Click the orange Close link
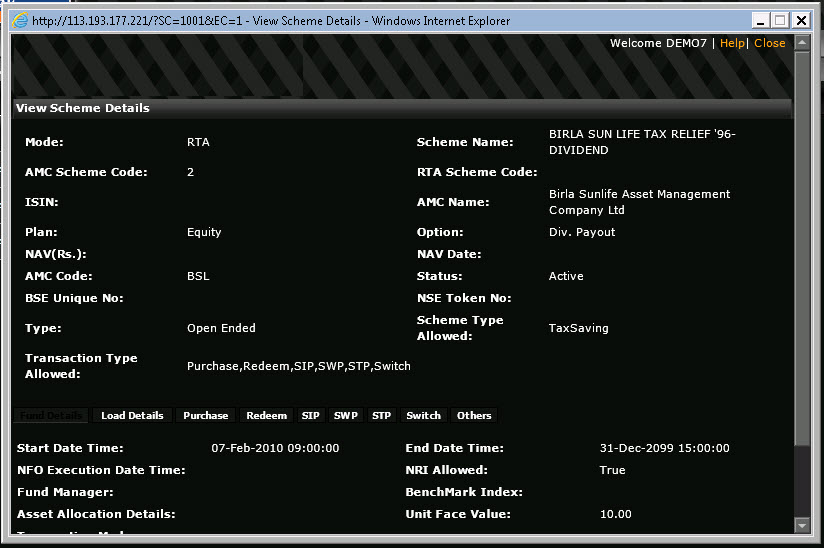 pos(769,43)
